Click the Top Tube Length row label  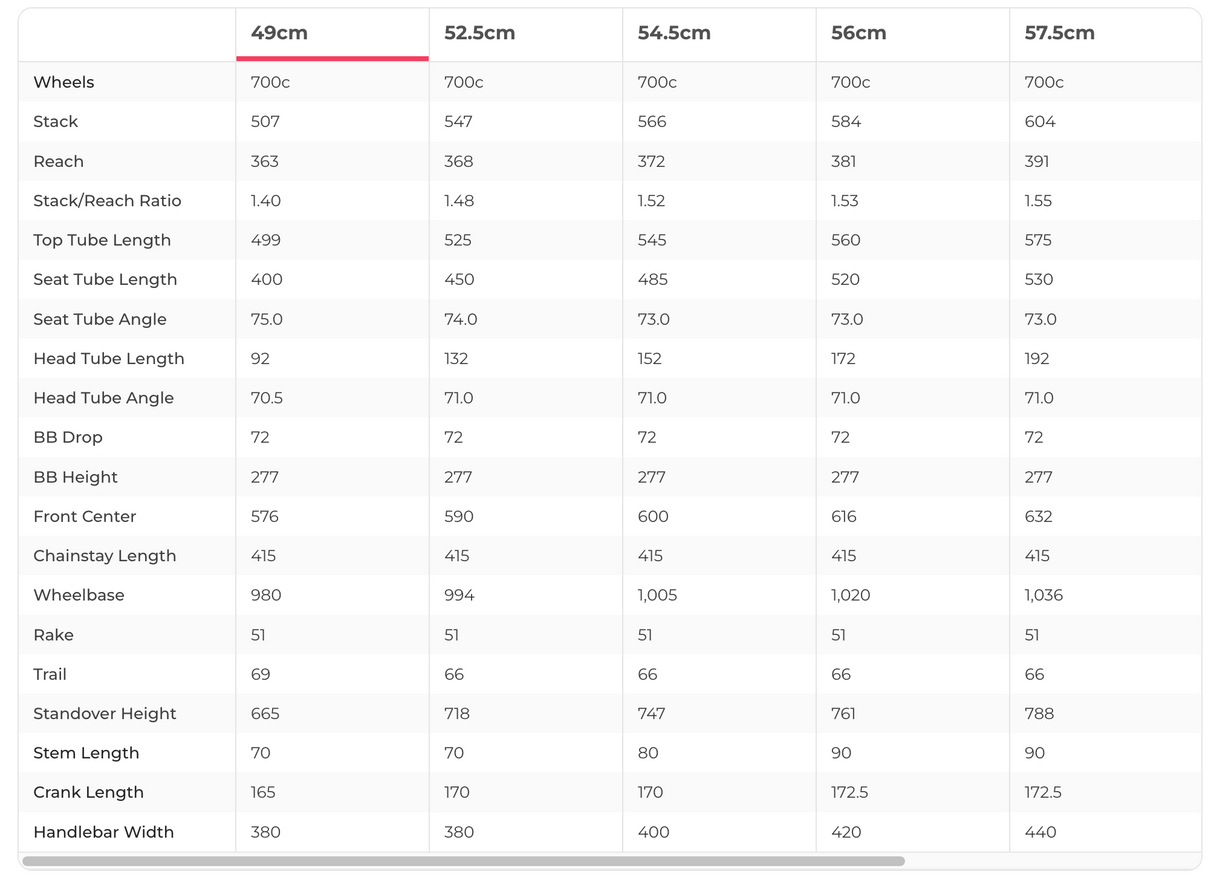102,240
